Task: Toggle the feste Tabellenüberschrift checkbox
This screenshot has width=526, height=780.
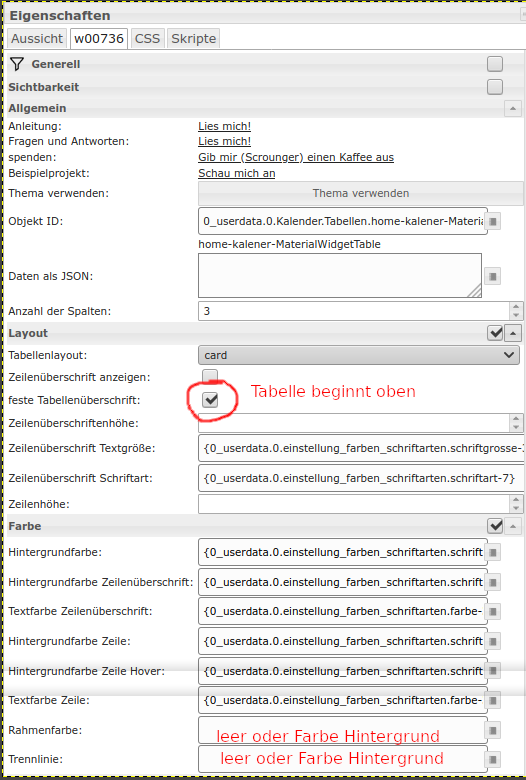Action: pyautogui.click(x=210, y=399)
